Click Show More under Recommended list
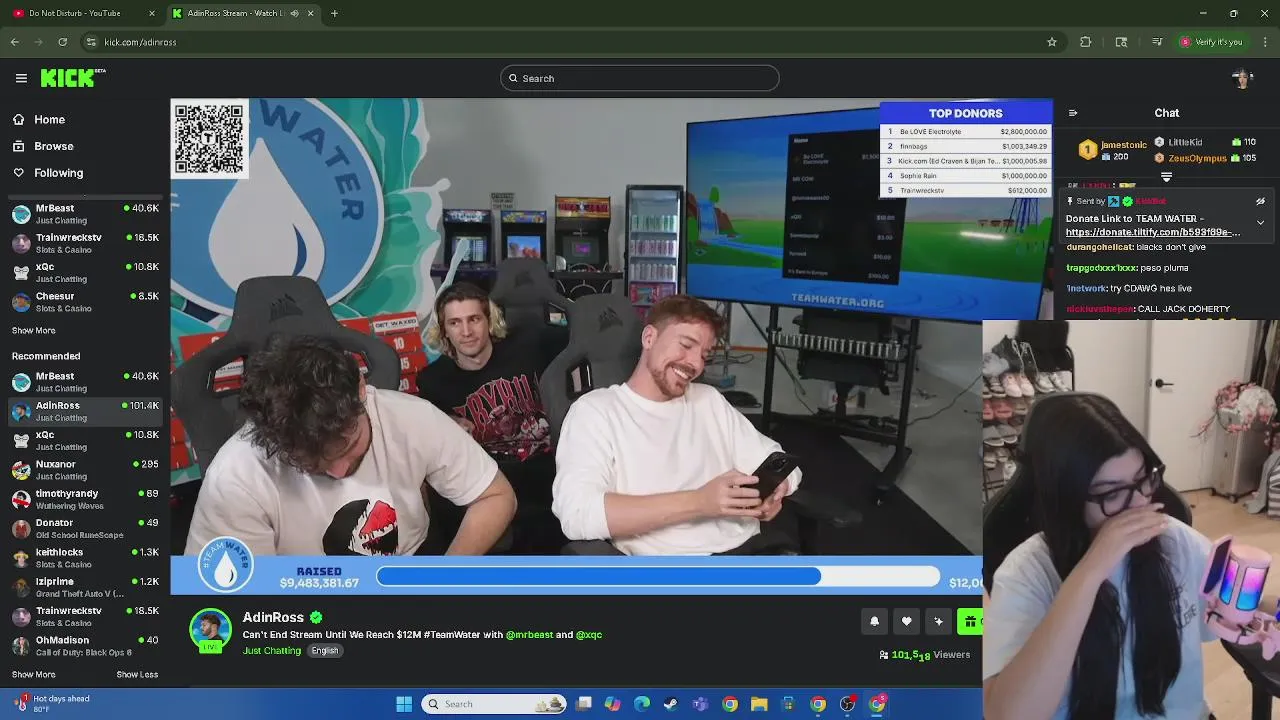The height and width of the screenshot is (720, 1280). click(x=34, y=674)
